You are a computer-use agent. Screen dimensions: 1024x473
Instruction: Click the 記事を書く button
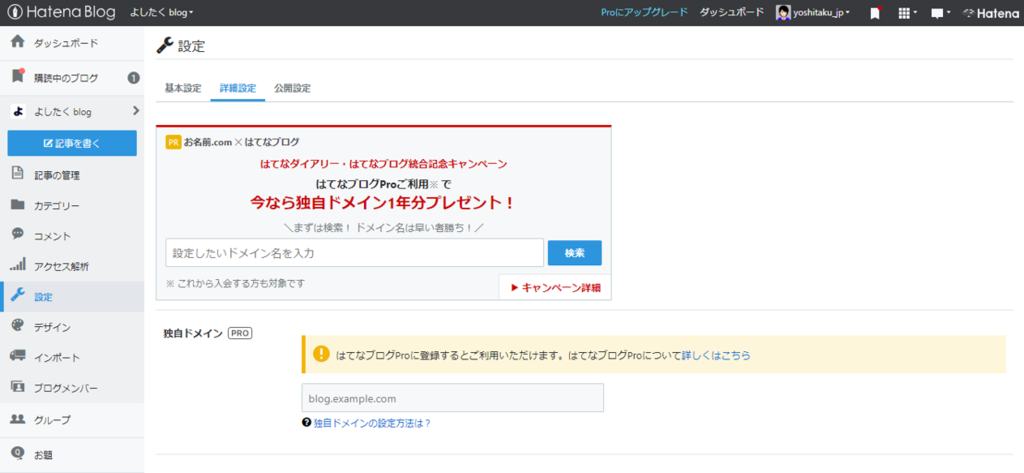tap(72, 143)
